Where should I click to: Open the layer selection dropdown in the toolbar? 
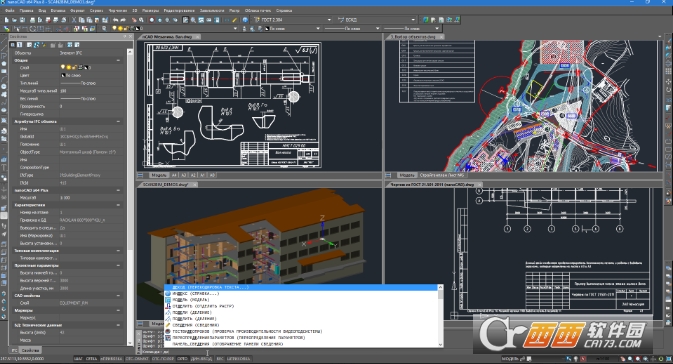click(x=235, y=29)
